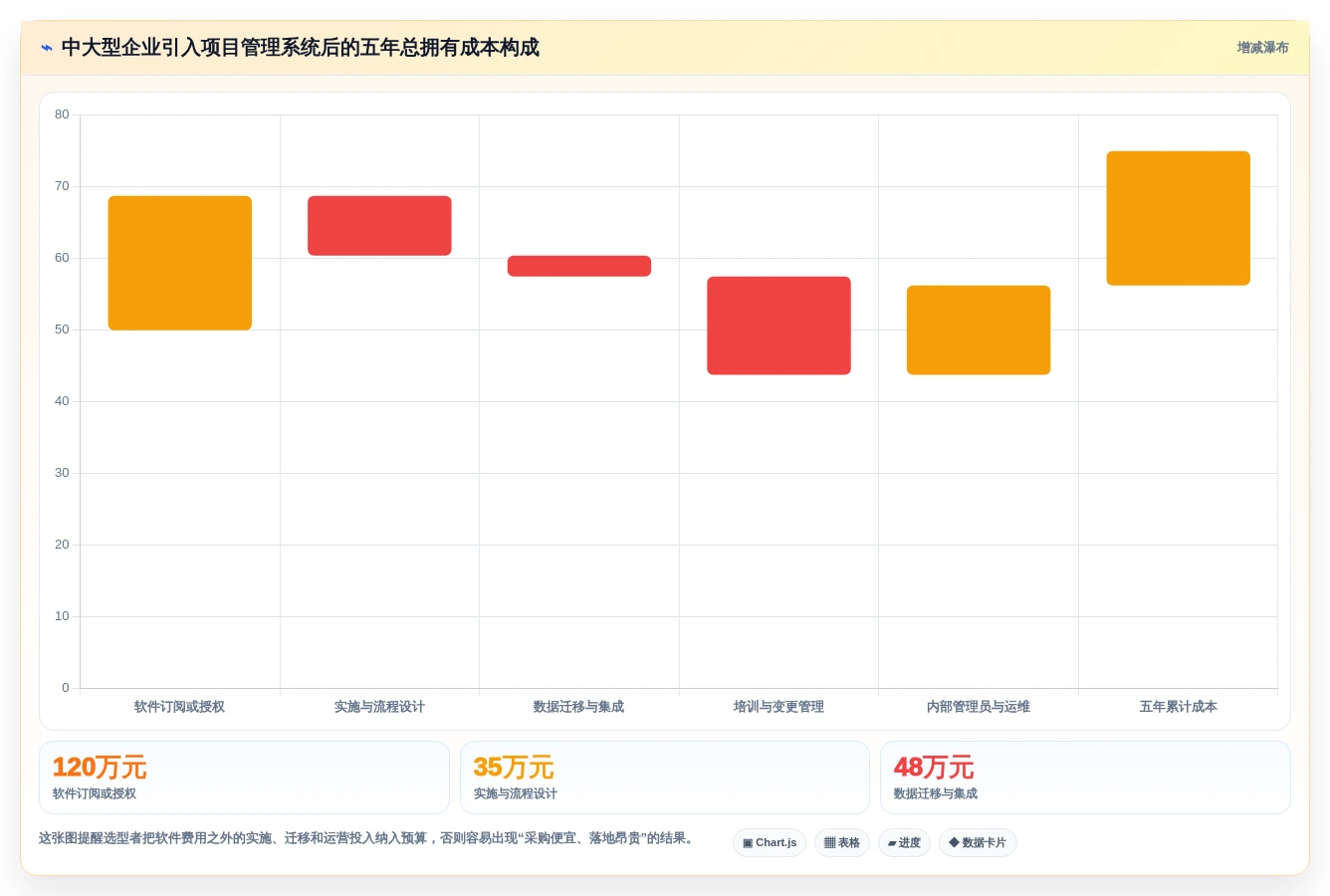Click the chart title 中大型企业引入项目管理系统后的五年总拥有成本构成
The width and height of the screenshot is (1330, 896).
(x=301, y=48)
